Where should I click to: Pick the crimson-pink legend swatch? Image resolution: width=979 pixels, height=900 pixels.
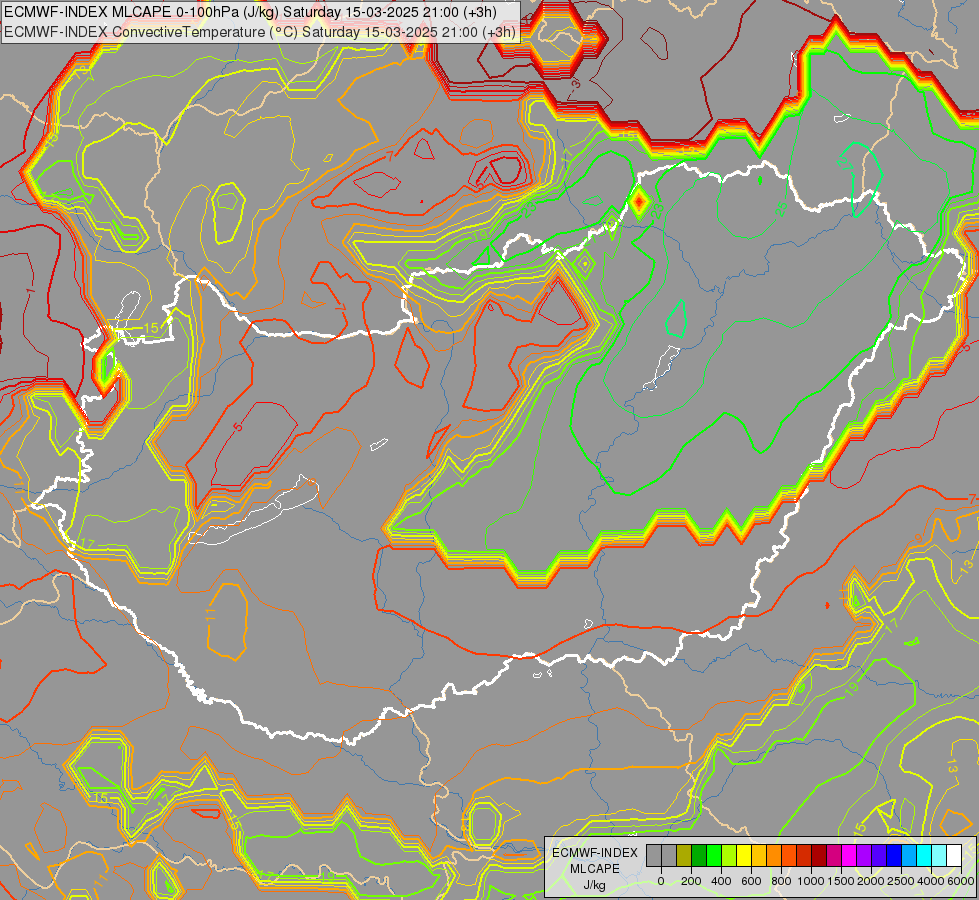[835, 856]
